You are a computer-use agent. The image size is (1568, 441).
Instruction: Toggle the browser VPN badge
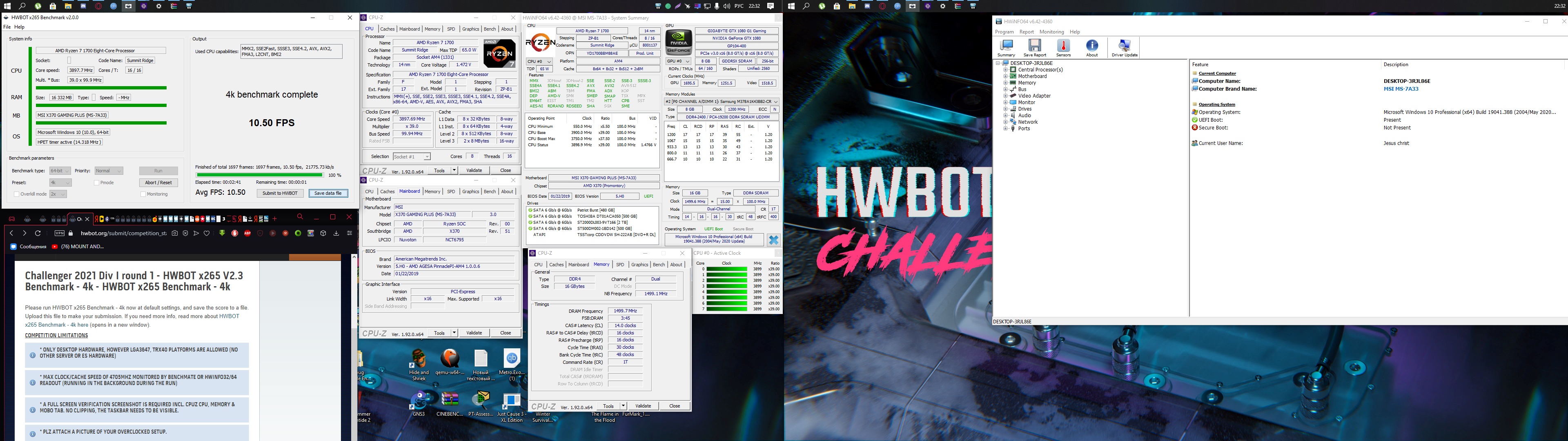point(60,233)
